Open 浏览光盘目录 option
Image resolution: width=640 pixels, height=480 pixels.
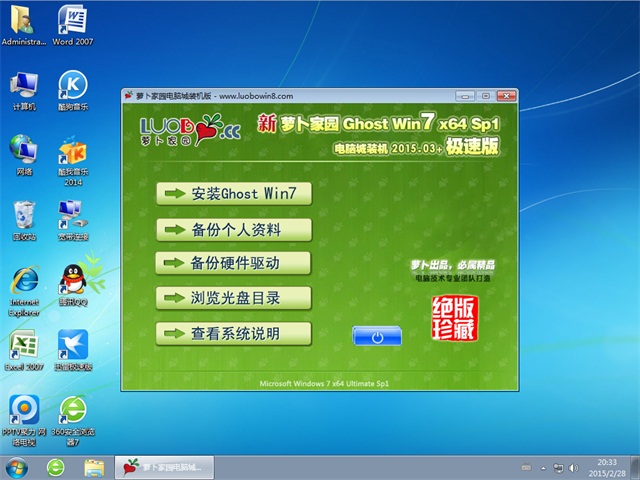click(x=233, y=298)
